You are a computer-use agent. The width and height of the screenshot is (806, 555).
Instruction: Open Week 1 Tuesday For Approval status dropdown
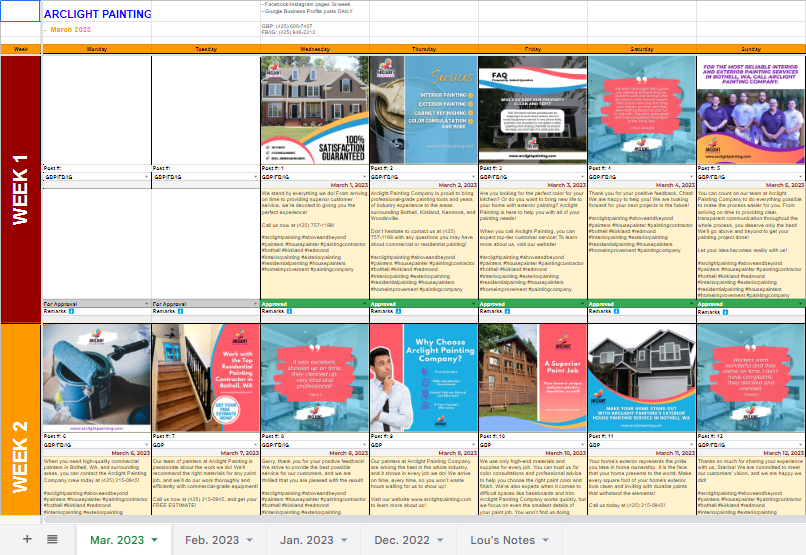(255, 304)
